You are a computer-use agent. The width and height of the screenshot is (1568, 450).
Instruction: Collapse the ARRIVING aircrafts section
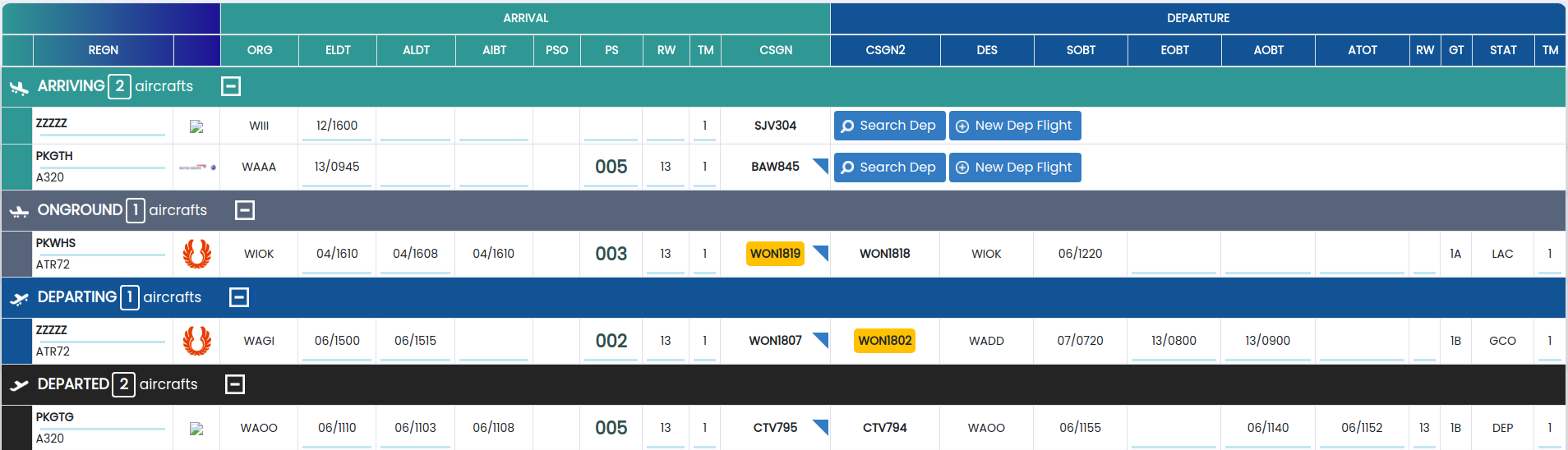(231, 86)
